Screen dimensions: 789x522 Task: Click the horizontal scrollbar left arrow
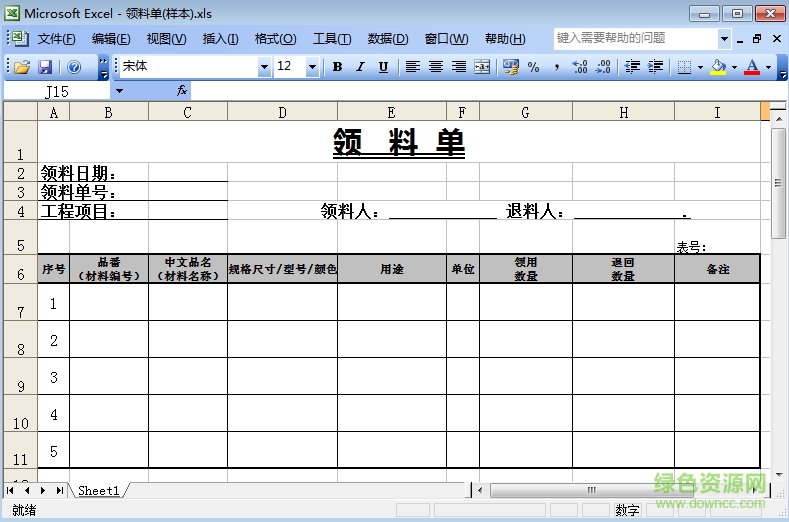tap(480, 490)
